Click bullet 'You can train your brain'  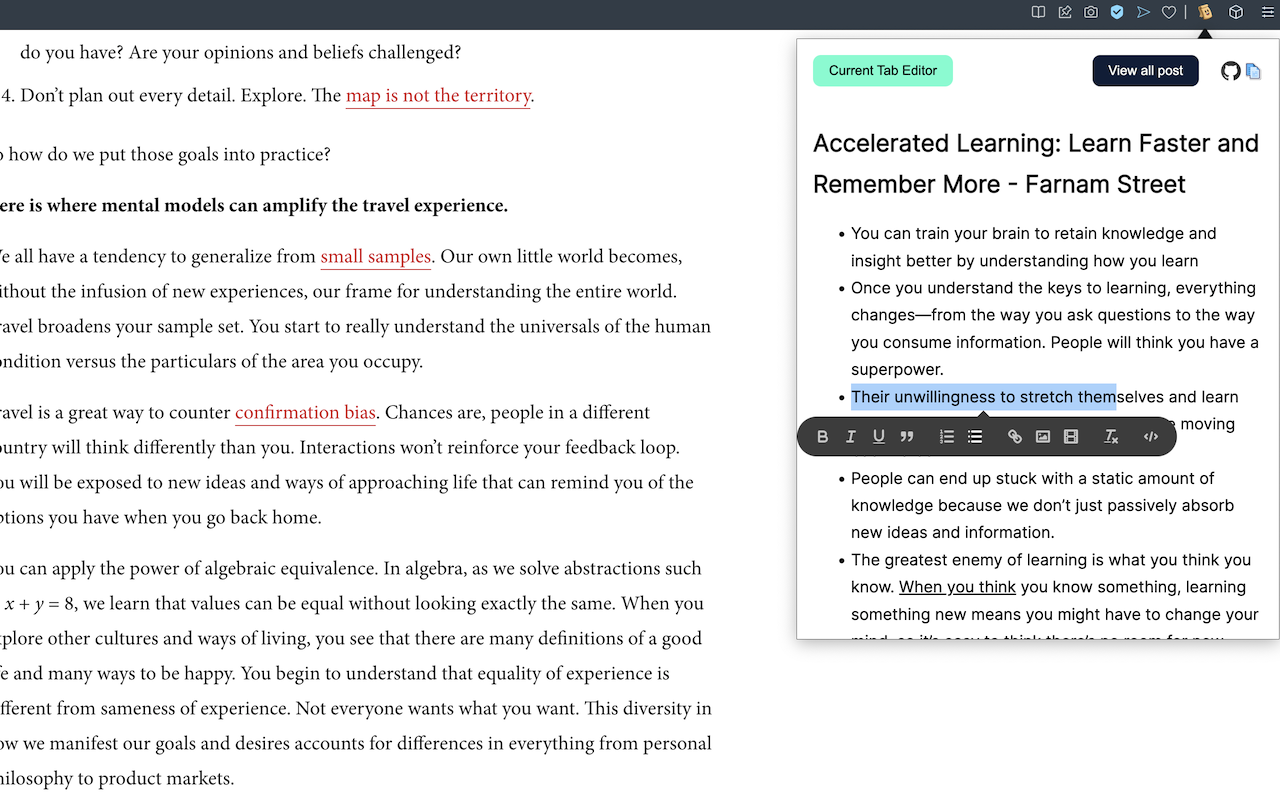[x=1034, y=247]
